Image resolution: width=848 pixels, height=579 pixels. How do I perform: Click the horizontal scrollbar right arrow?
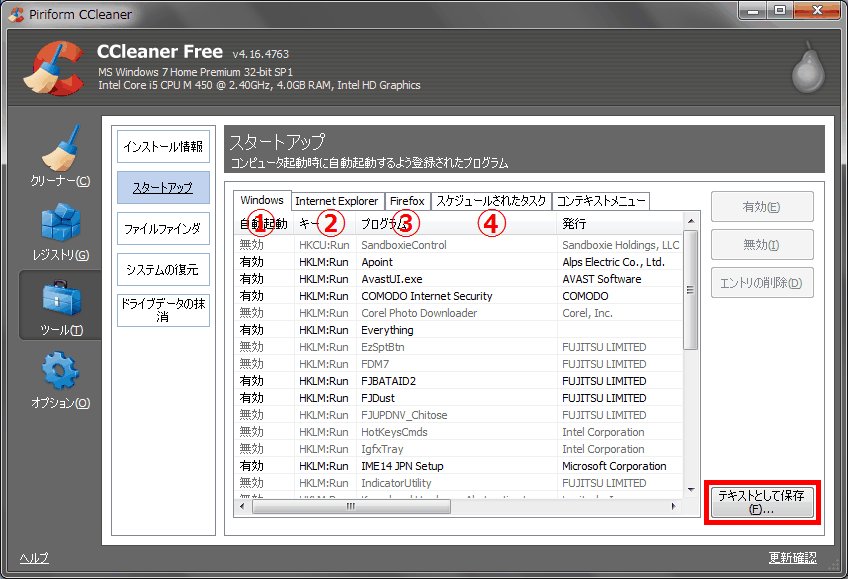(674, 507)
